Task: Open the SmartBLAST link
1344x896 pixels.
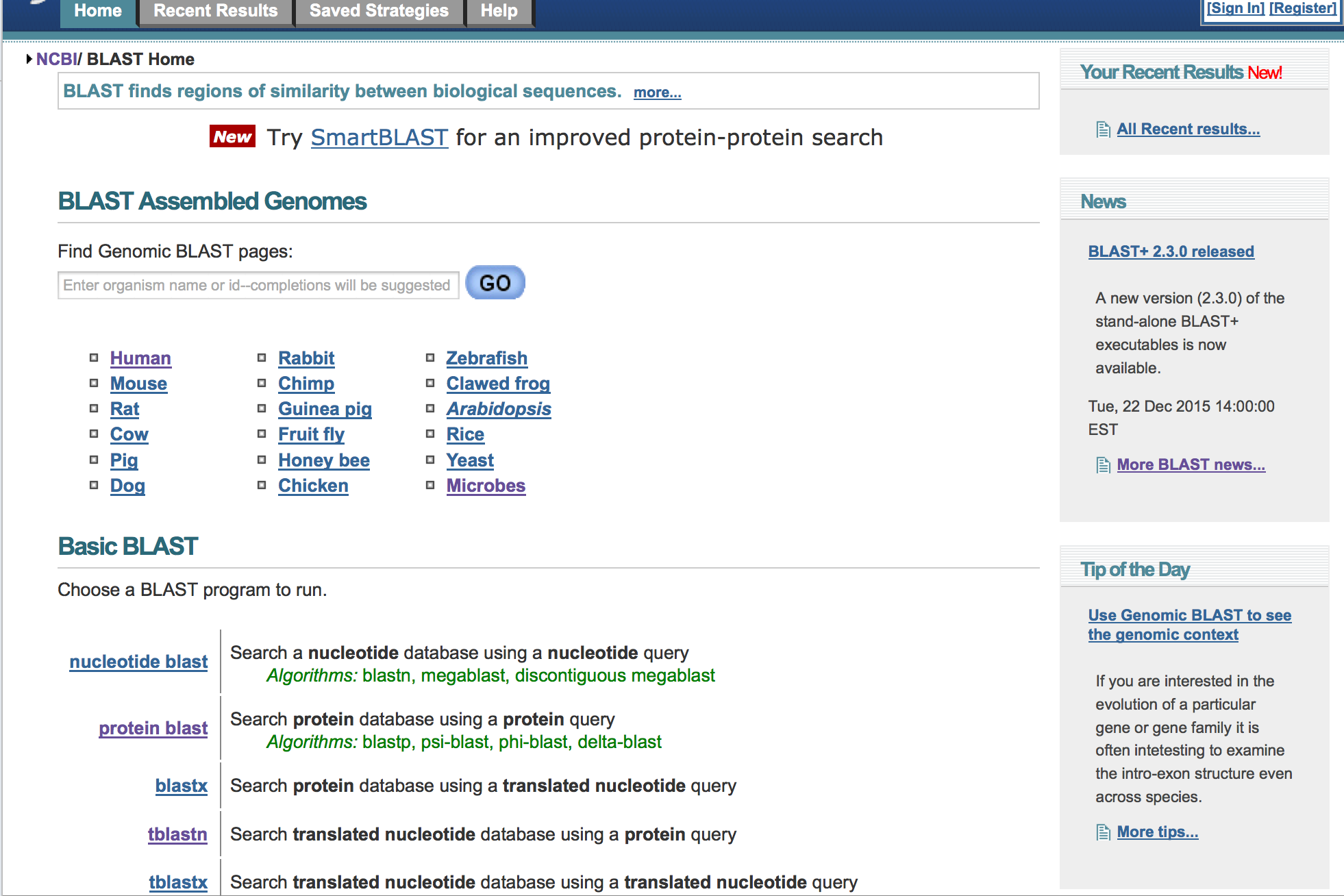Action: [379, 138]
